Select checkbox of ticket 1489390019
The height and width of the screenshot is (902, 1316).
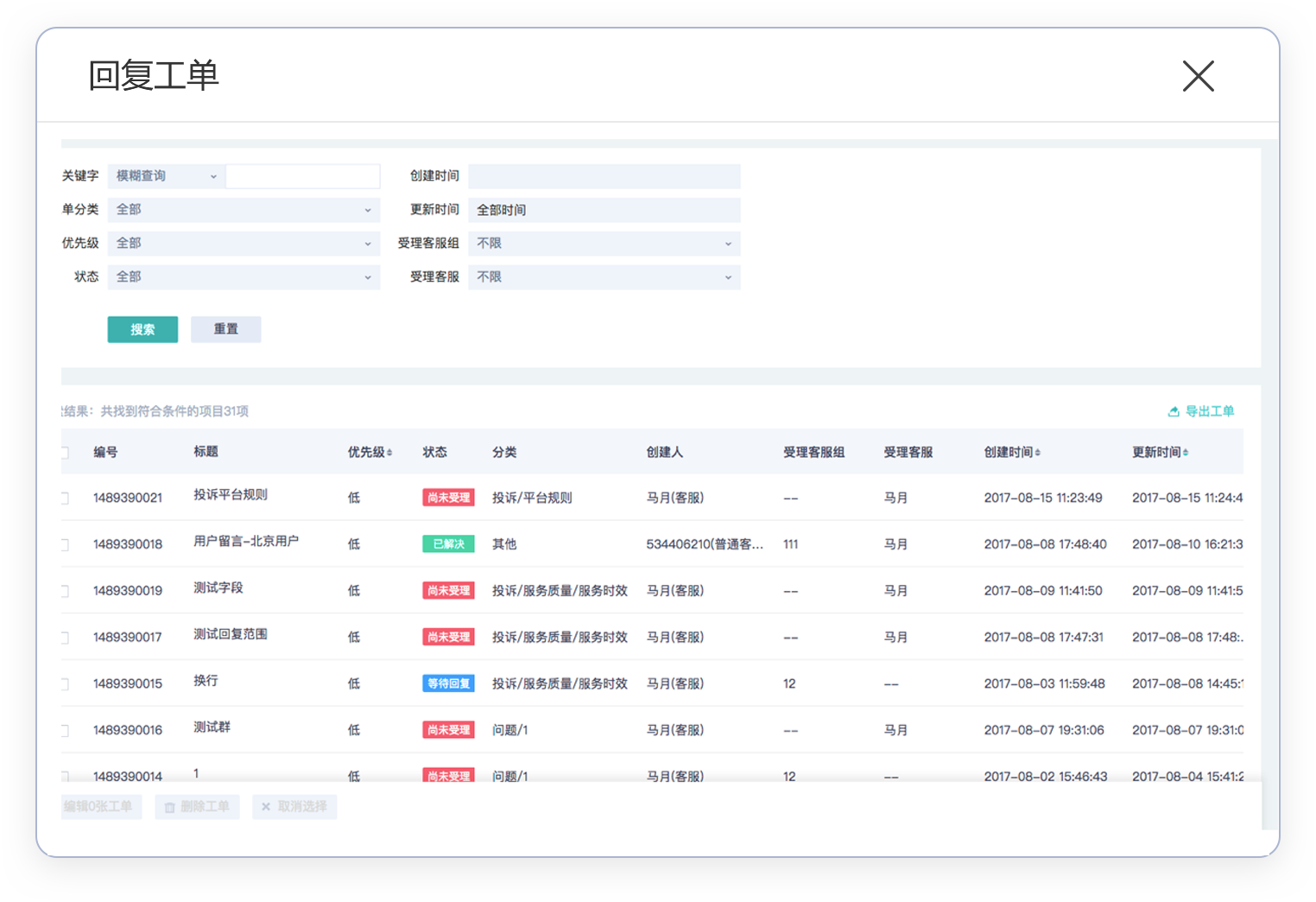coord(65,591)
